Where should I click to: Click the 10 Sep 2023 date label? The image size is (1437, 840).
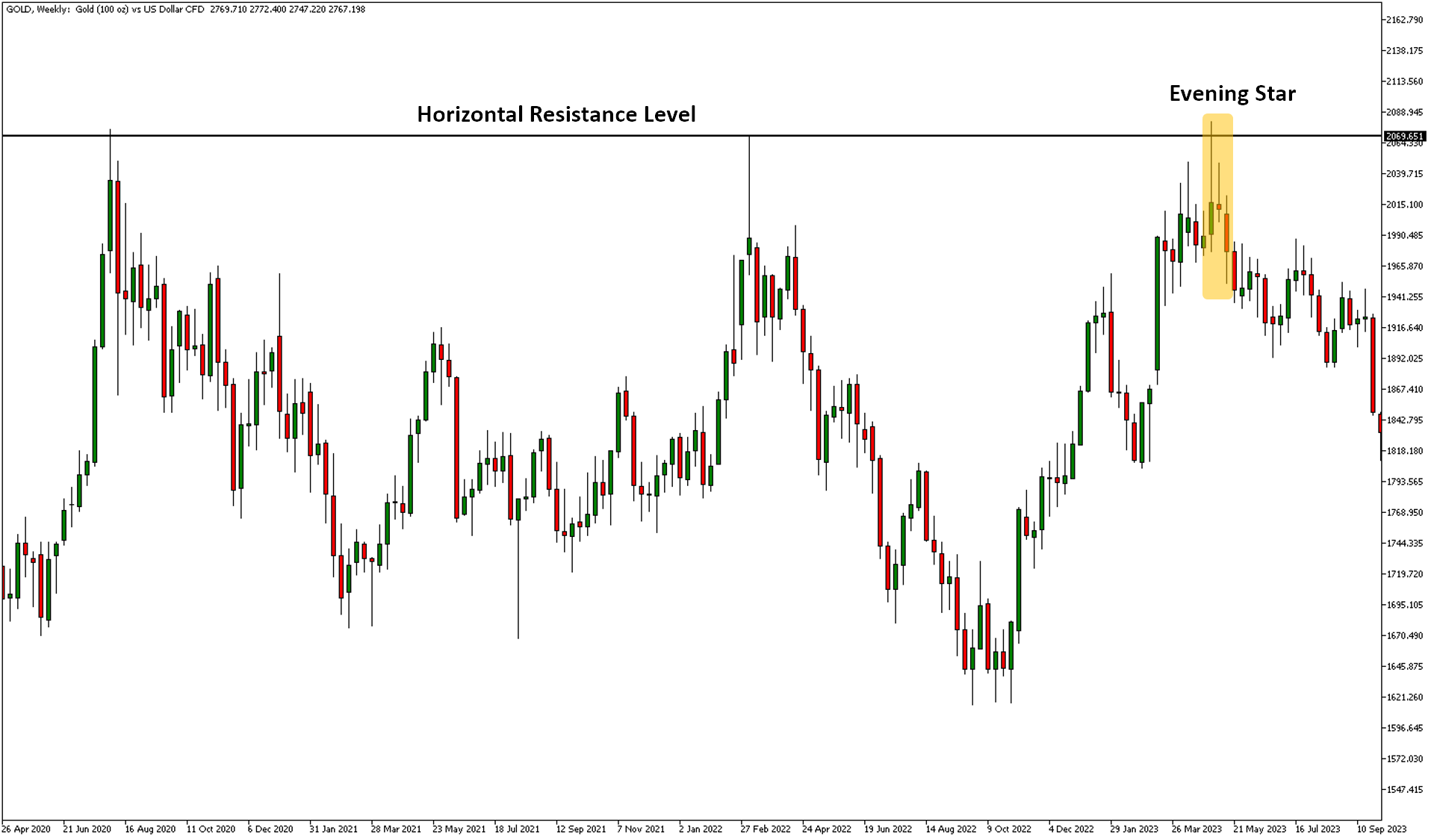(1382, 829)
